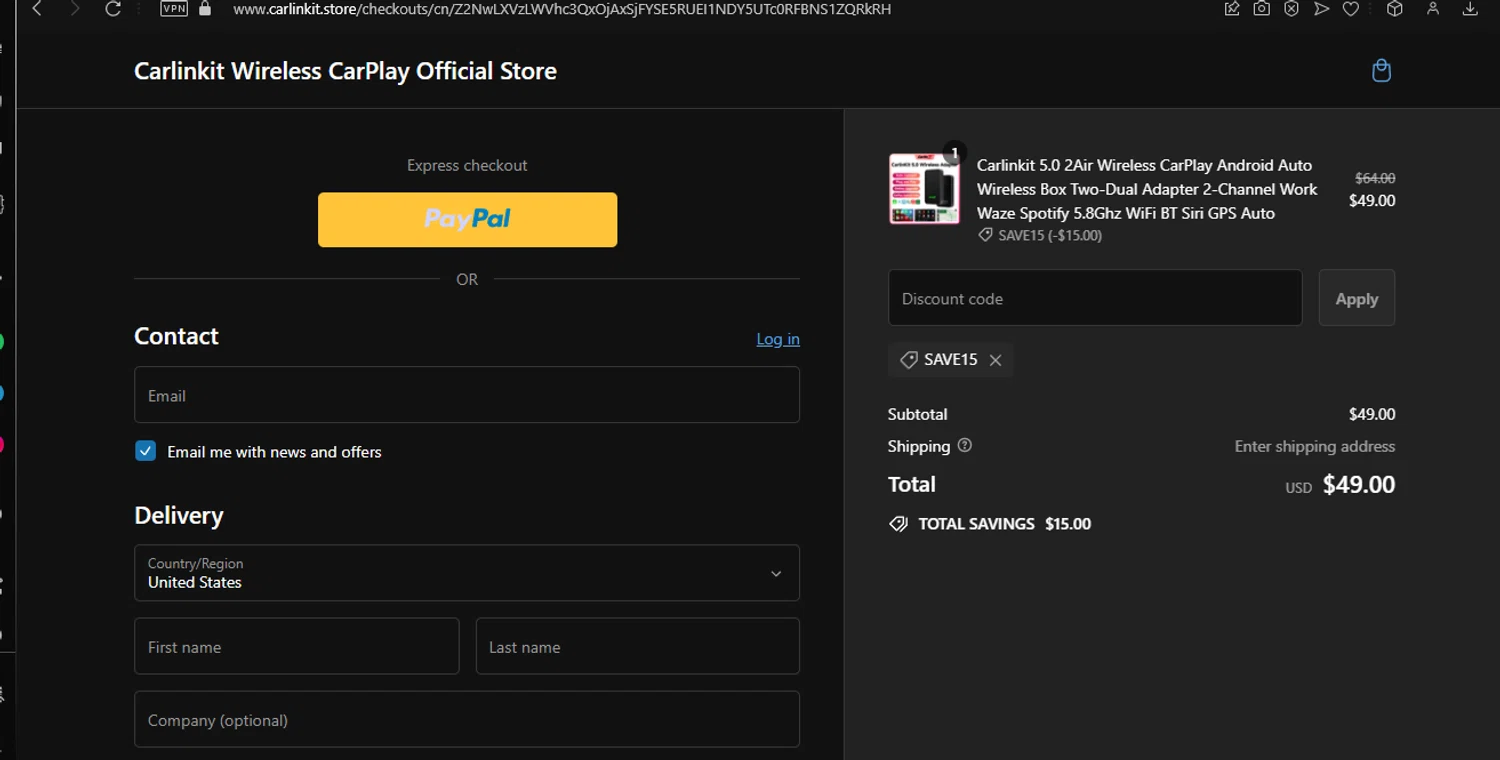Click the Carlinkit 5.0 2Air product title

click(x=1147, y=189)
